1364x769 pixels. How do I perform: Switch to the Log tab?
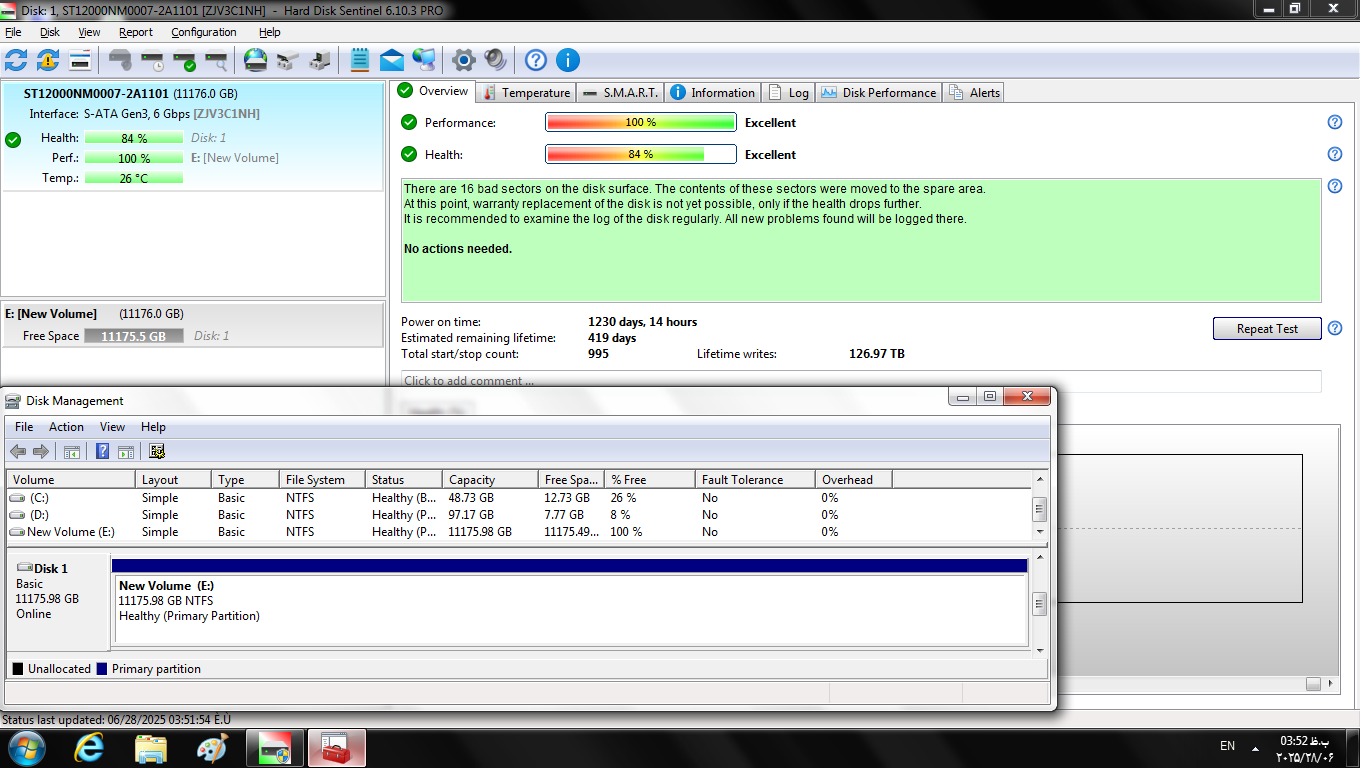pos(789,92)
